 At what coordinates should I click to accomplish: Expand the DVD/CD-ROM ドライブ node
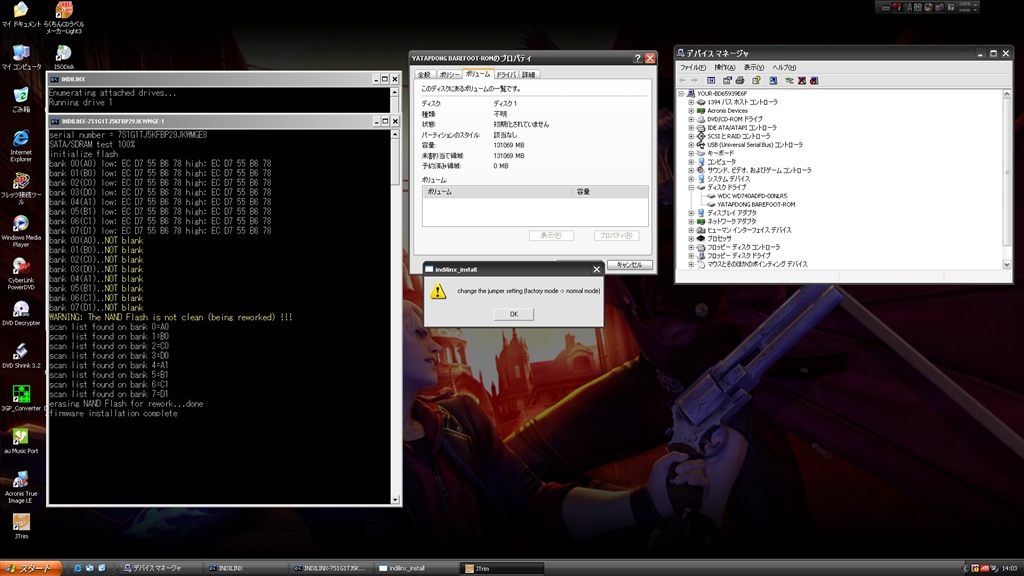click(691, 119)
